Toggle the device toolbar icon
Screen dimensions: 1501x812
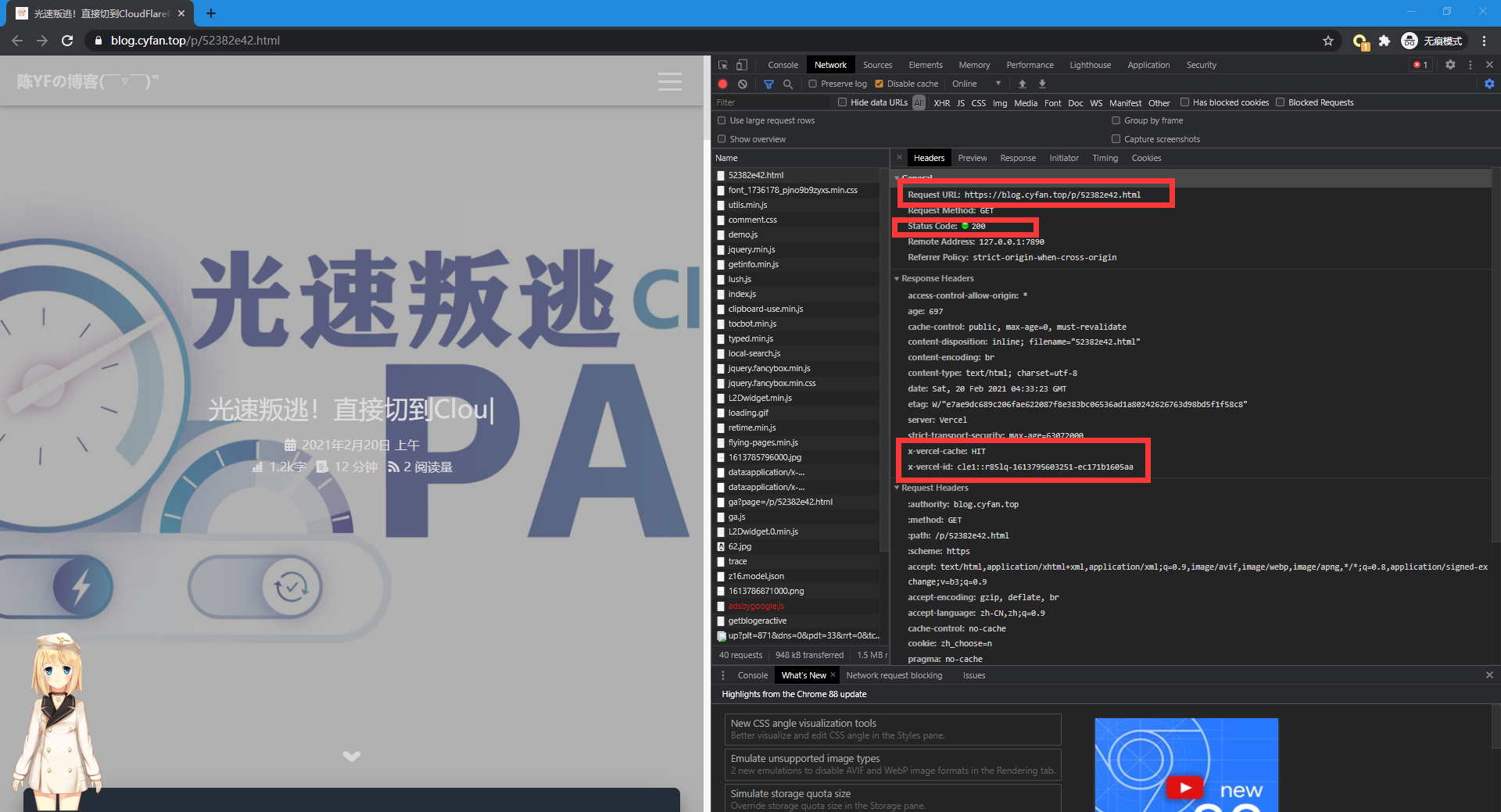(x=742, y=65)
